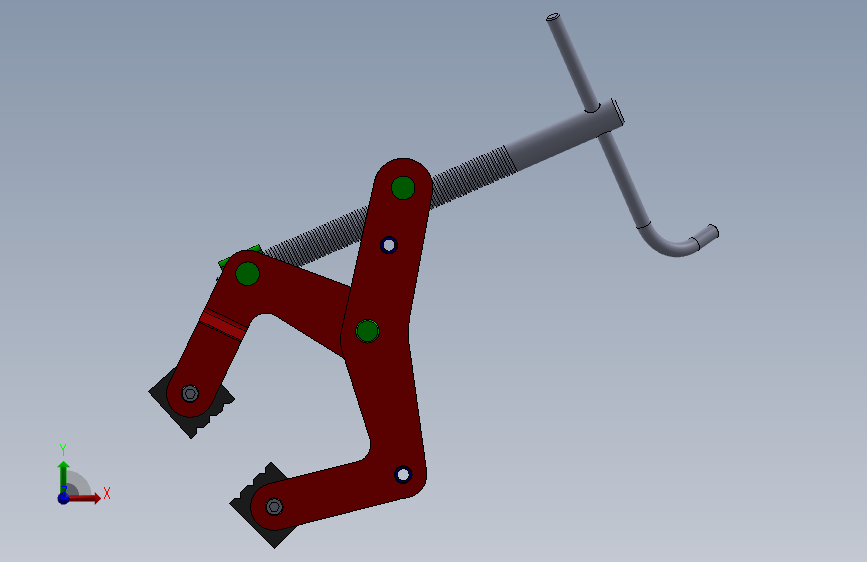
Task: Select the green pivot pin joining both arms
Action: (367, 331)
